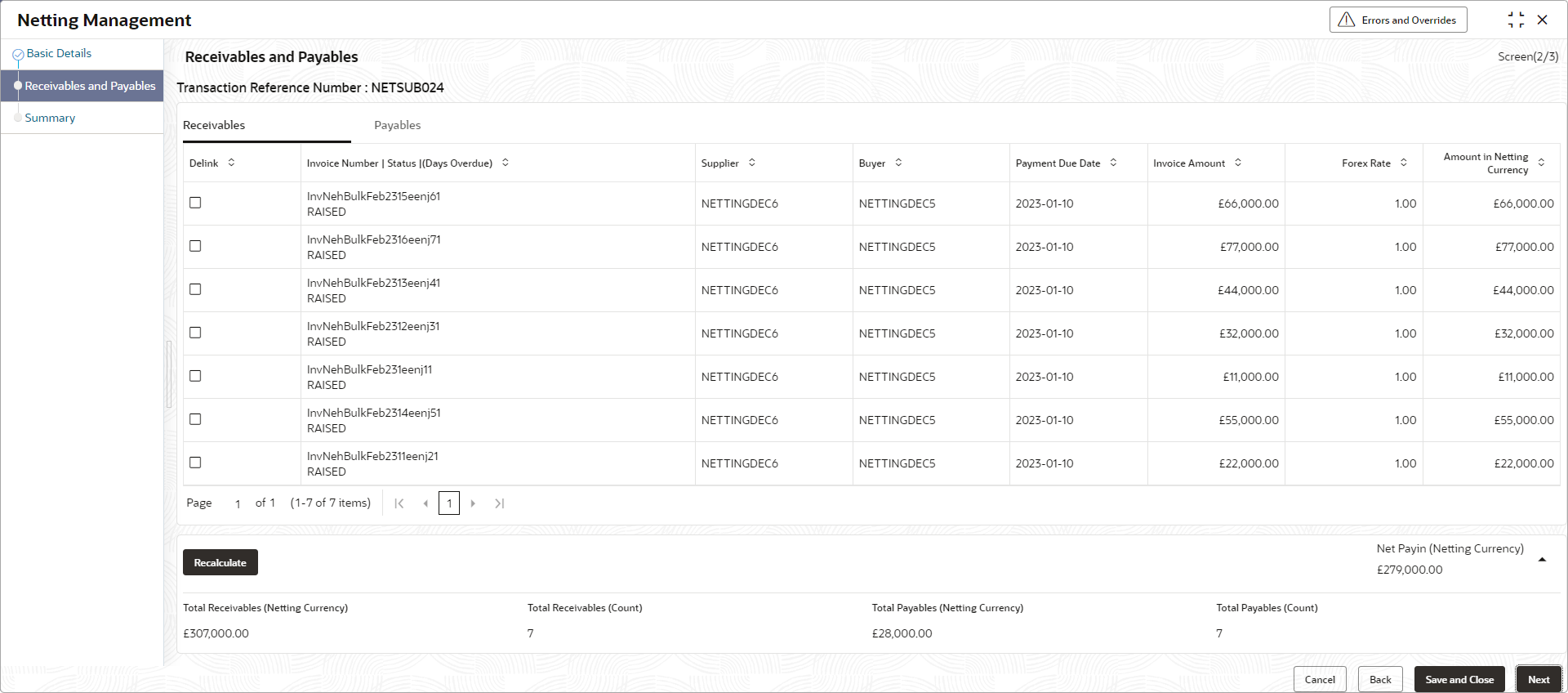The width and height of the screenshot is (1568, 693).
Task: Click the Cancel button
Action: 1320,680
